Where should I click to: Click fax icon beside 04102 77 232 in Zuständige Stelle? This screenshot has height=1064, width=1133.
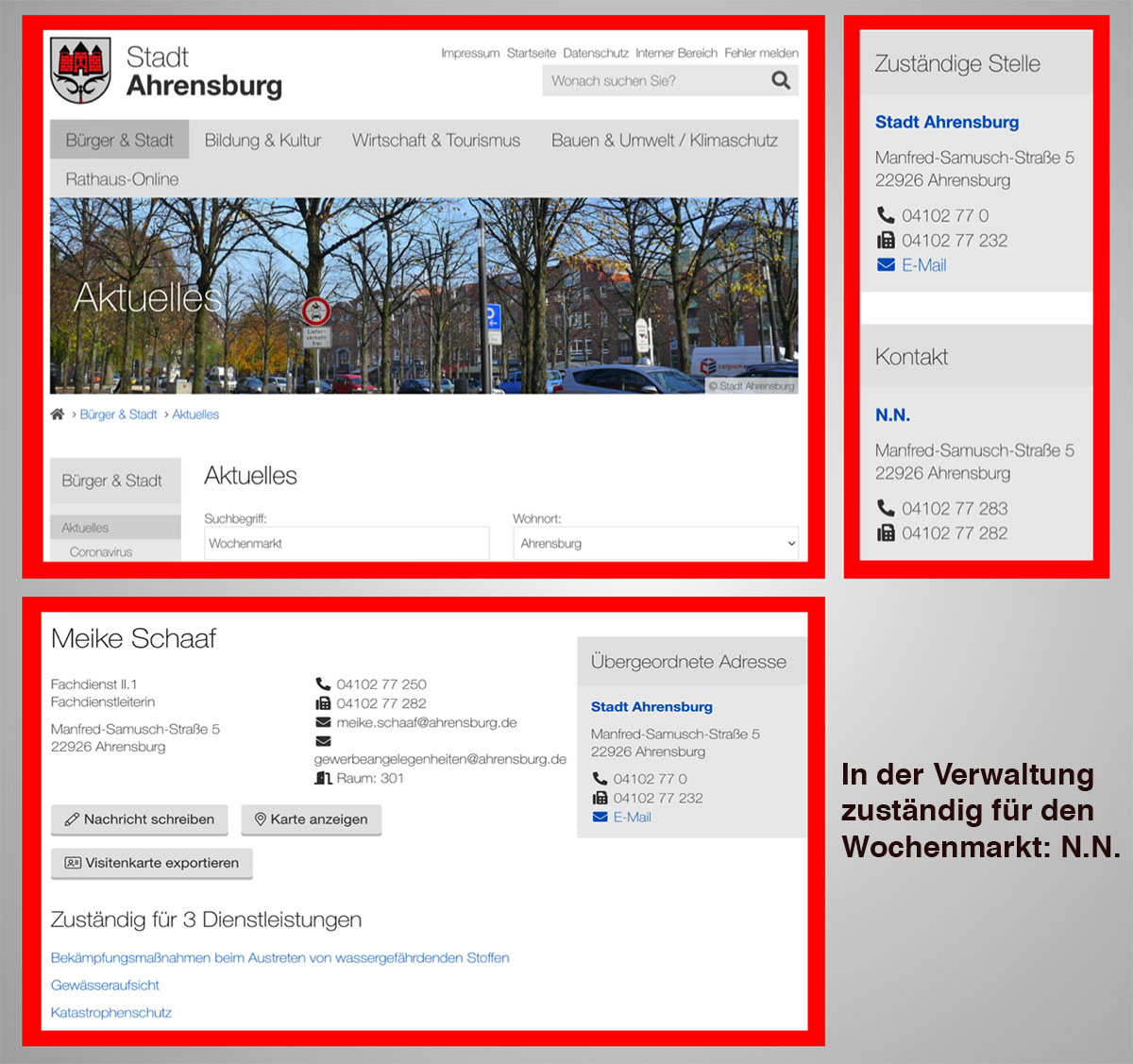[886, 240]
